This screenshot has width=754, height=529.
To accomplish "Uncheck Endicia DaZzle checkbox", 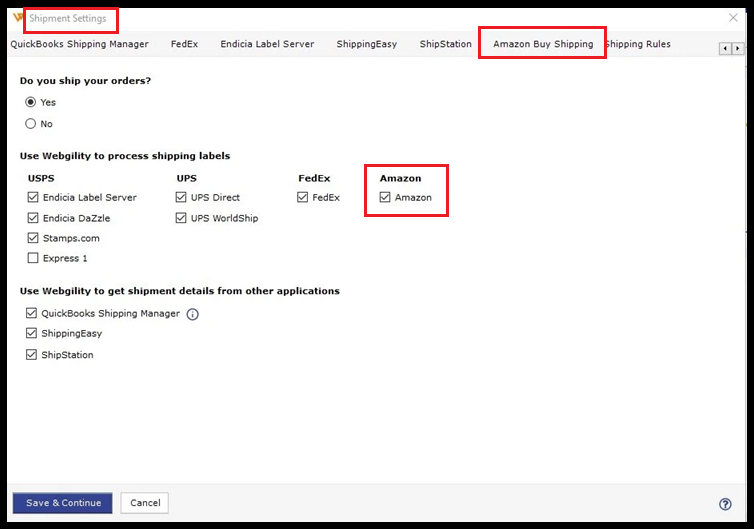I will coord(33,218).
